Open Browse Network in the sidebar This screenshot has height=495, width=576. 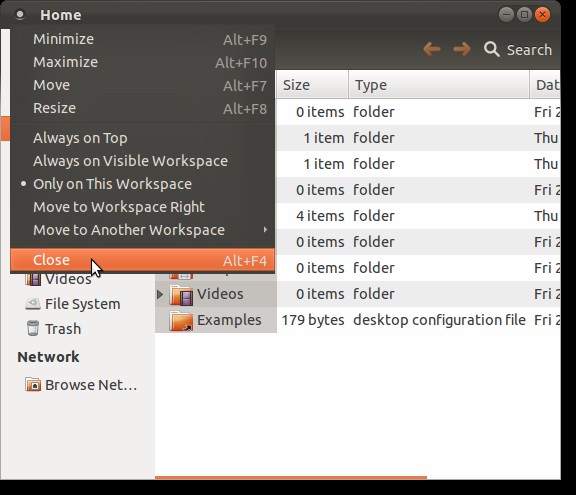point(91,385)
